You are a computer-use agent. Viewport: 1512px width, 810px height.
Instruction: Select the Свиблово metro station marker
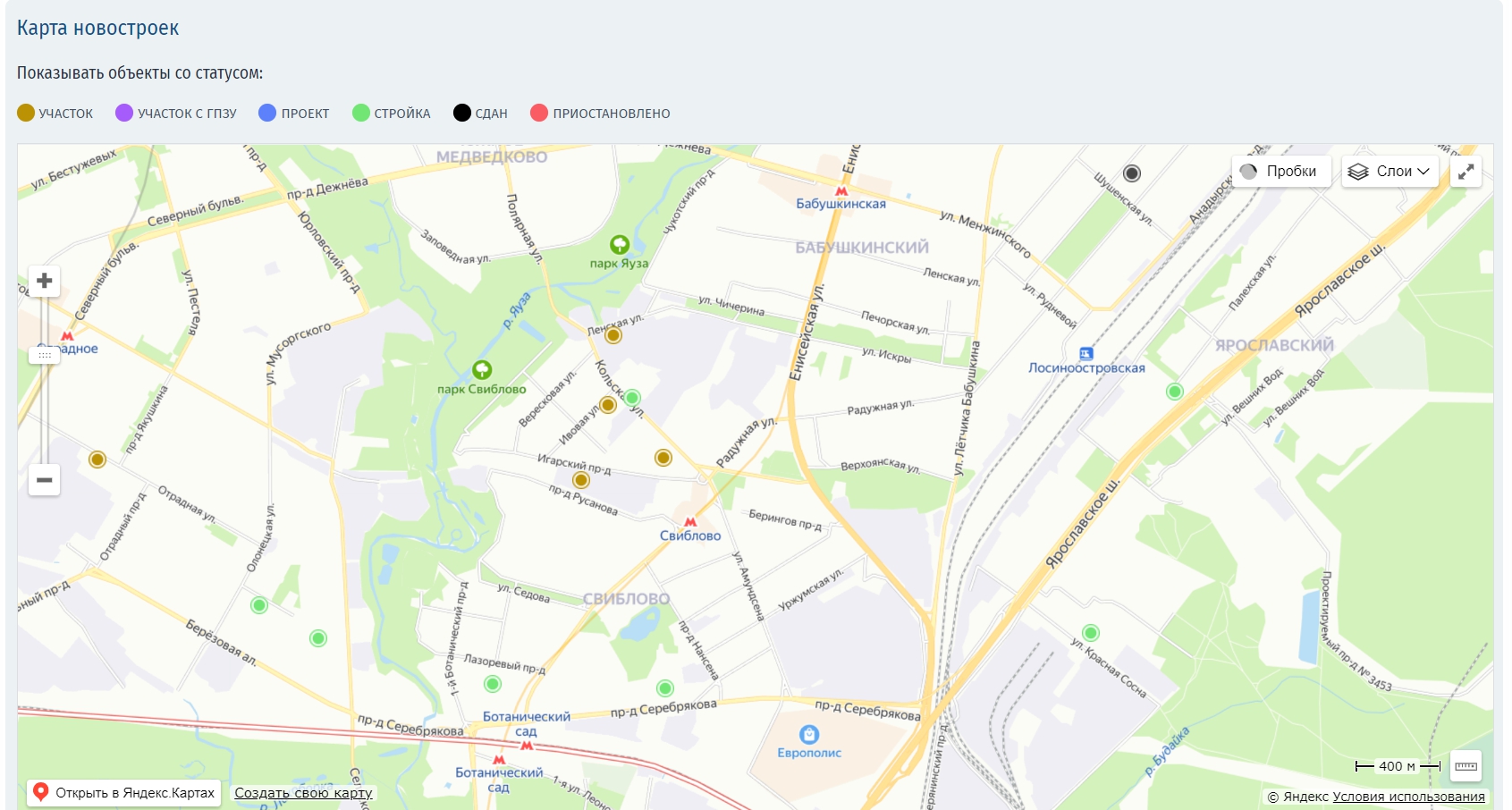point(690,521)
